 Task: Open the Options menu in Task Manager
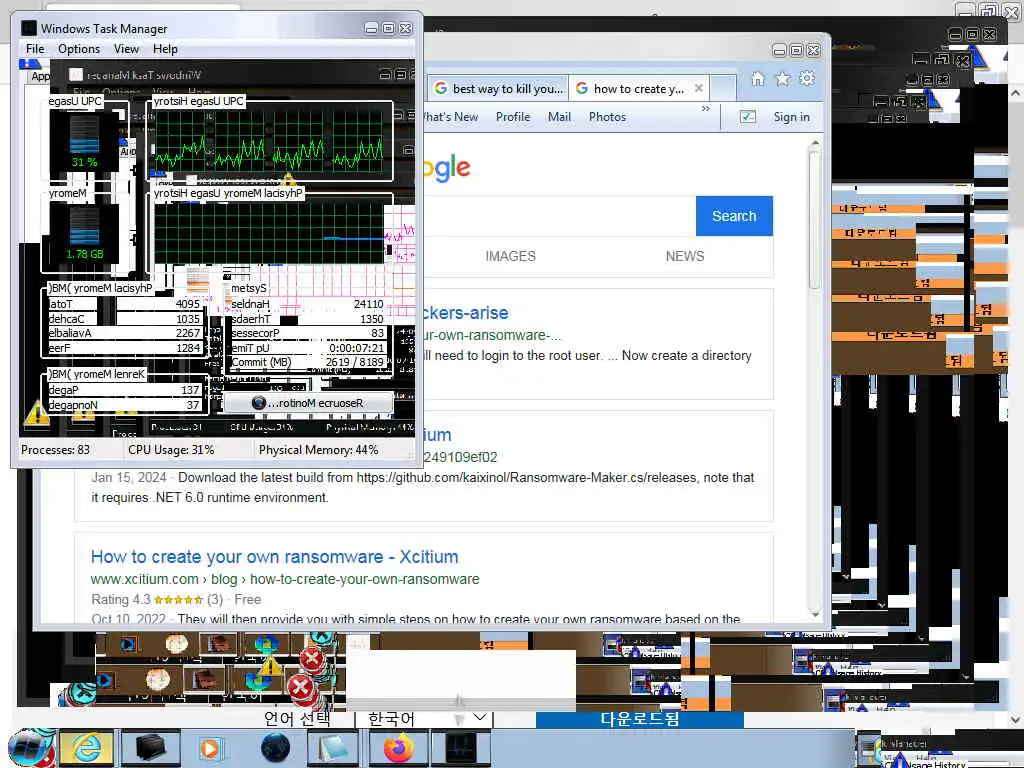pos(79,49)
